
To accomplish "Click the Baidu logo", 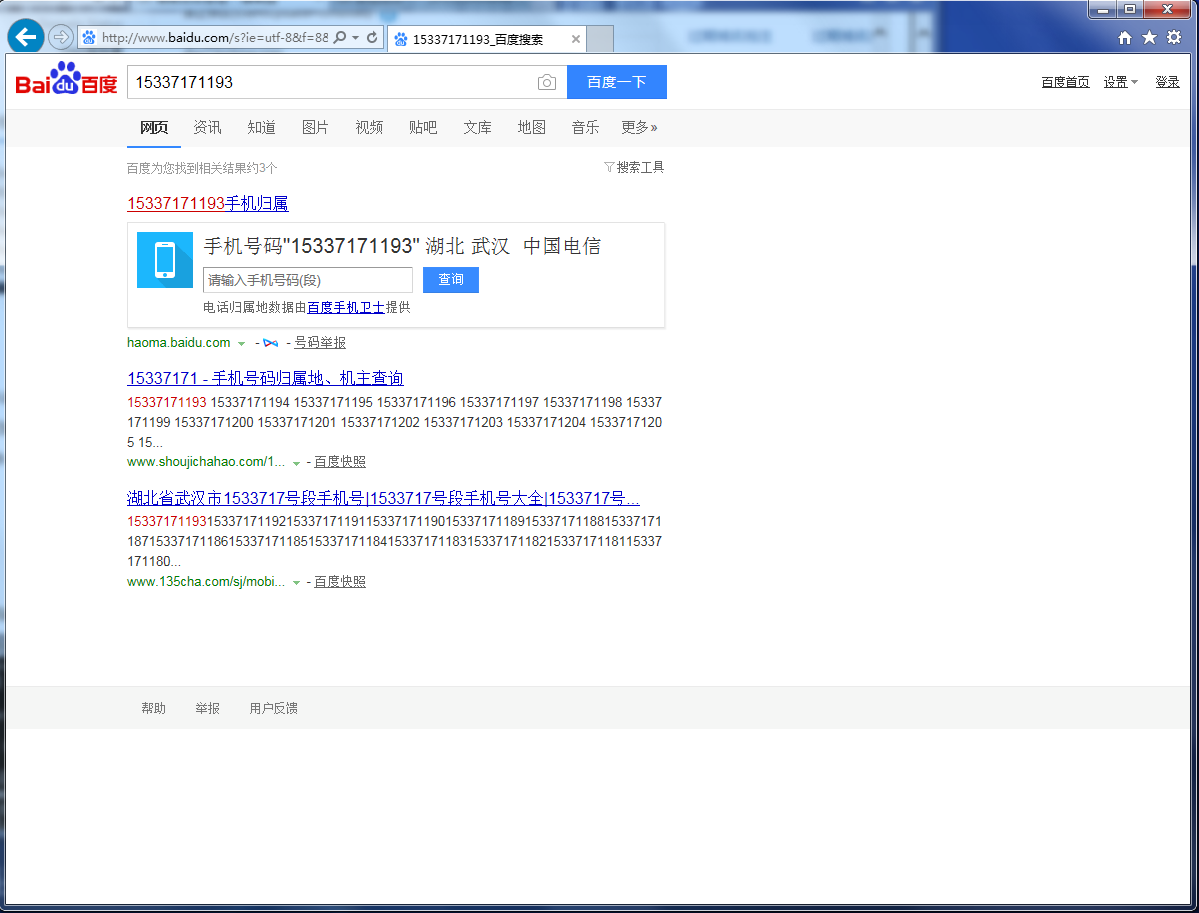I will (67, 79).
